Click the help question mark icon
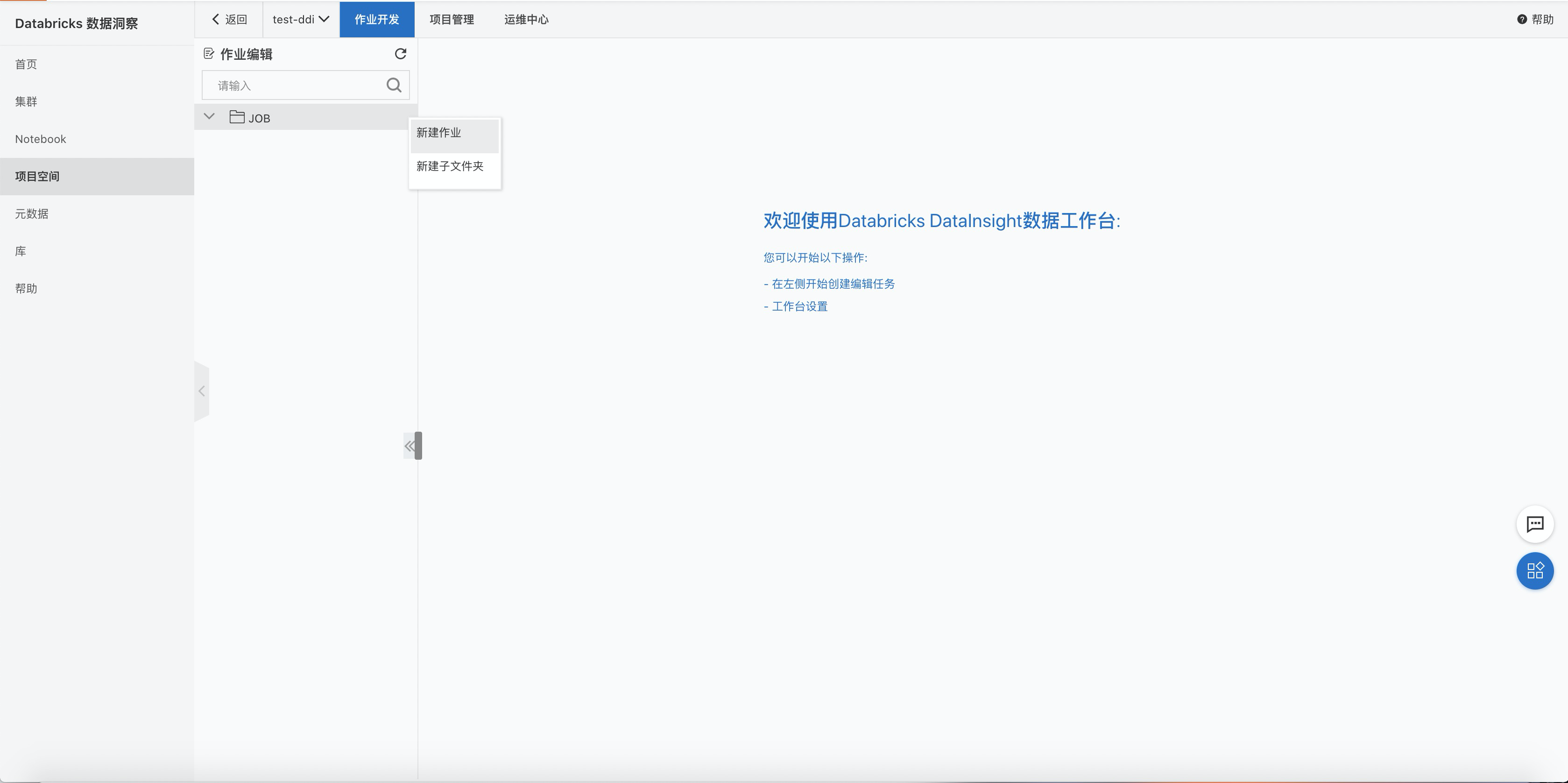The height and width of the screenshot is (783, 1568). (x=1522, y=20)
